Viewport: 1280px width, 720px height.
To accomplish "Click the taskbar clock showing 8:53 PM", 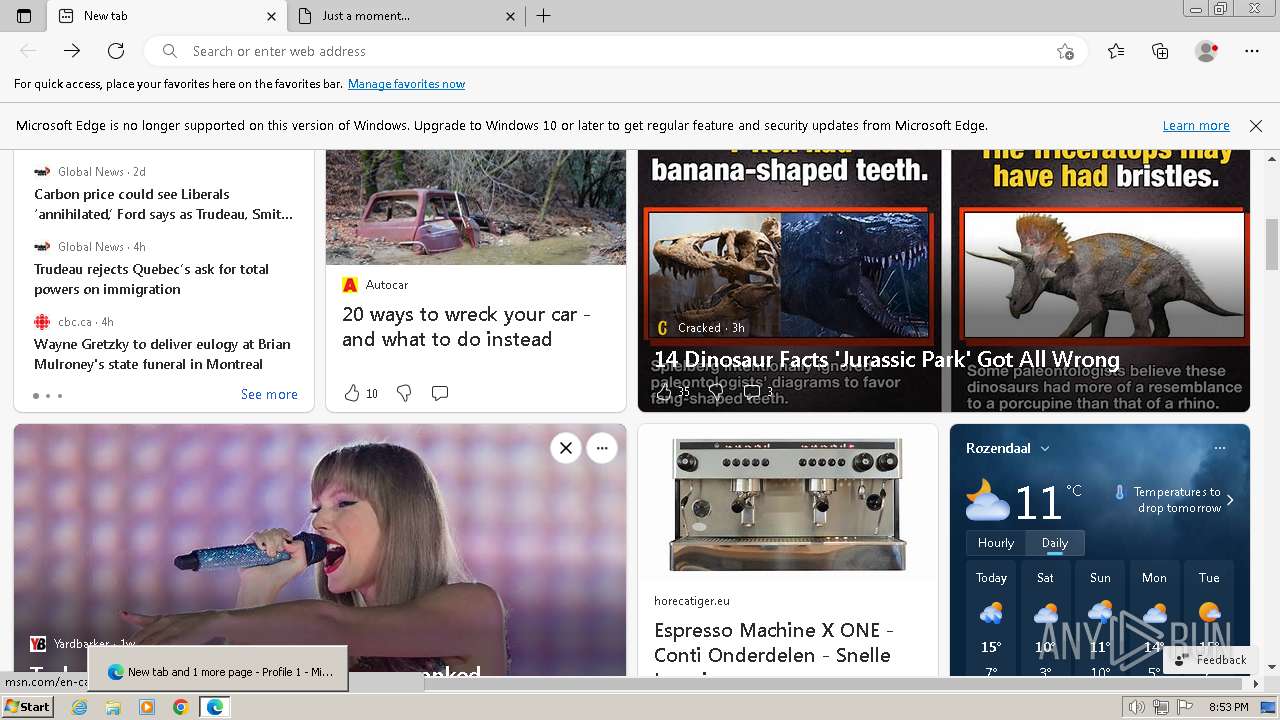I will pos(1228,707).
